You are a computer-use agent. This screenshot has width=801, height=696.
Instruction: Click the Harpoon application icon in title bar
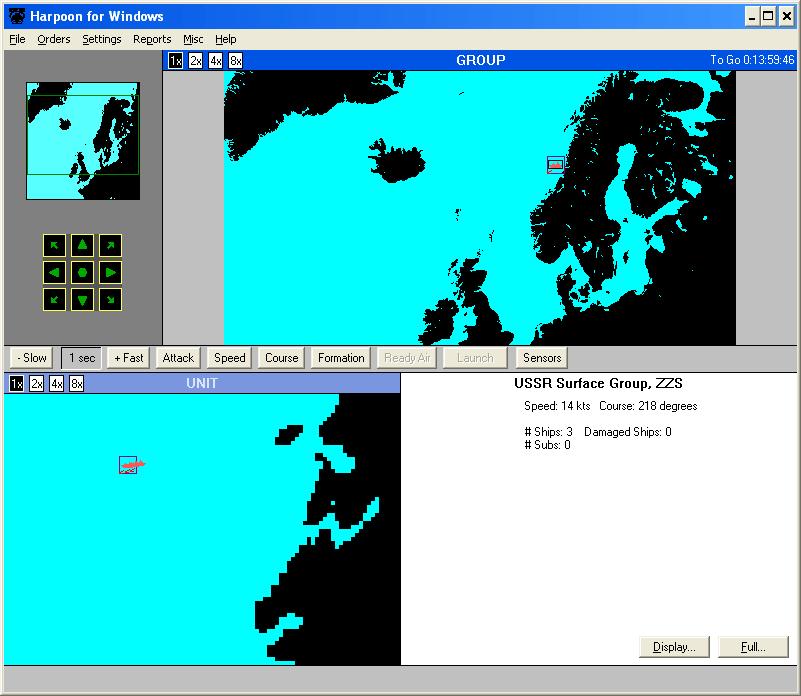(x=17, y=16)
